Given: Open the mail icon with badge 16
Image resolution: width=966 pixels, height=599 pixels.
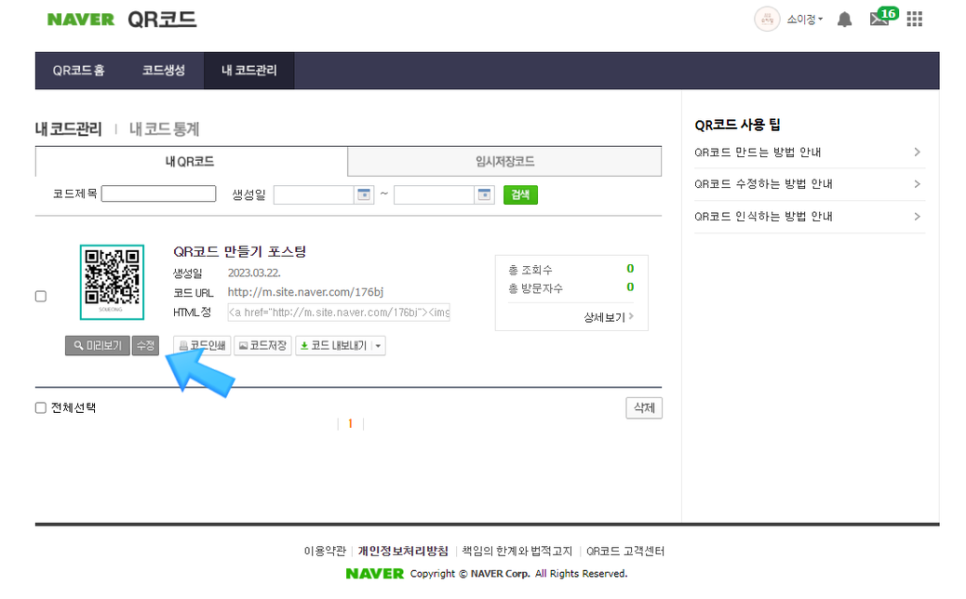Looking at the screenshot, I should [879, 19].
